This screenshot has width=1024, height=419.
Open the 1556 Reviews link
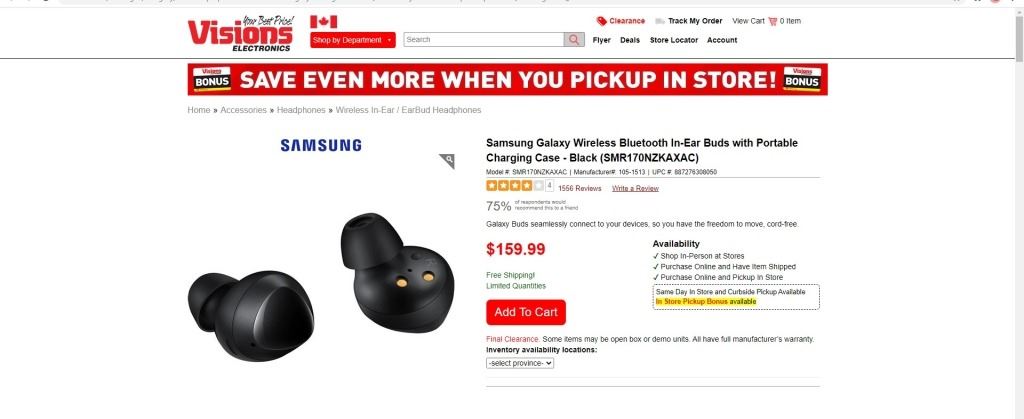580,188
